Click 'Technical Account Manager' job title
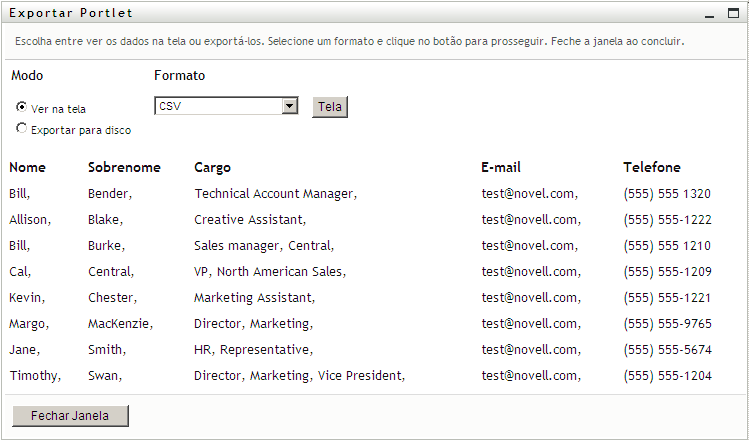Viewport: 749px width, 441px height. point(274,194)
